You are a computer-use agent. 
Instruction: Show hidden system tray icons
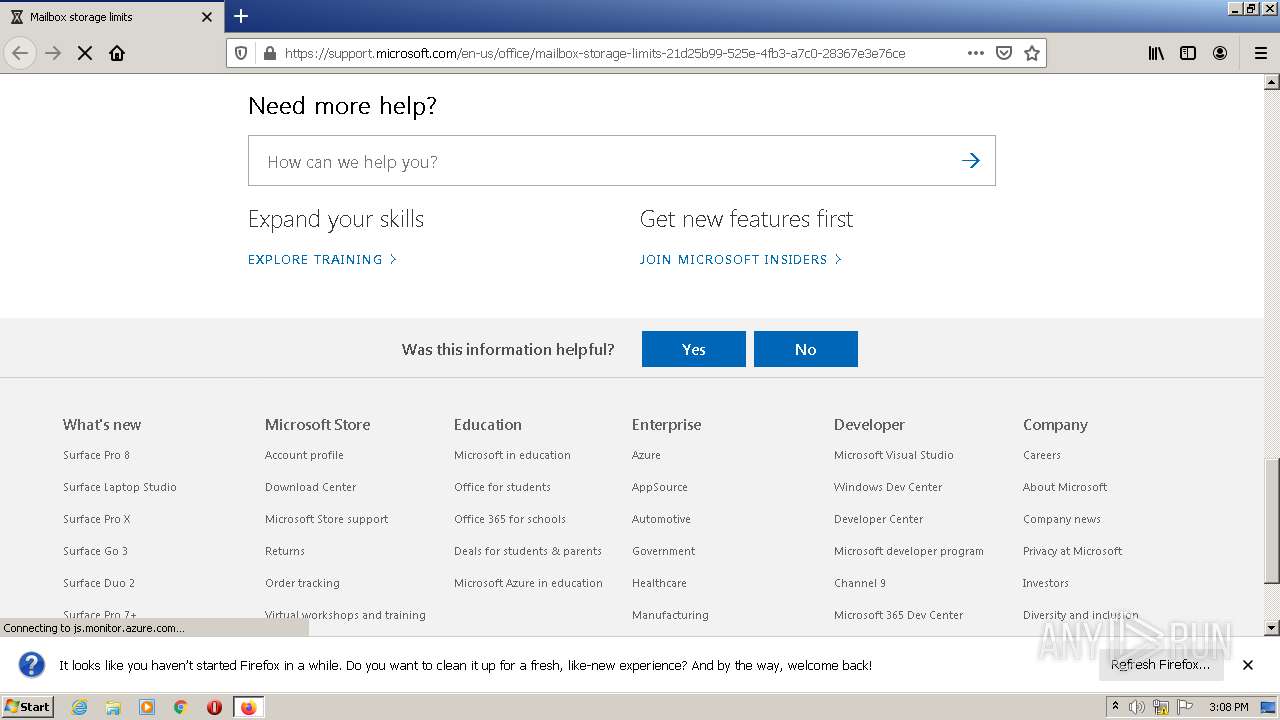click(x=1115, y=707)
